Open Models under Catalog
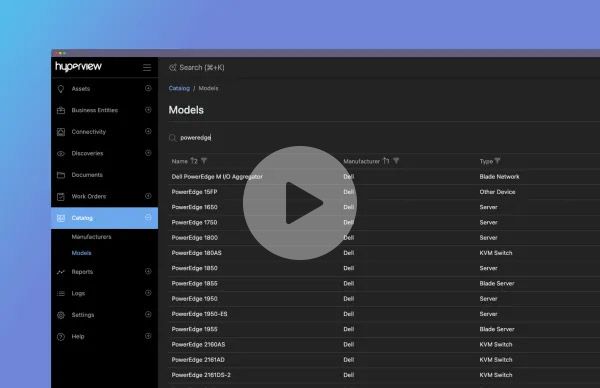 click(x=82, y=253)
